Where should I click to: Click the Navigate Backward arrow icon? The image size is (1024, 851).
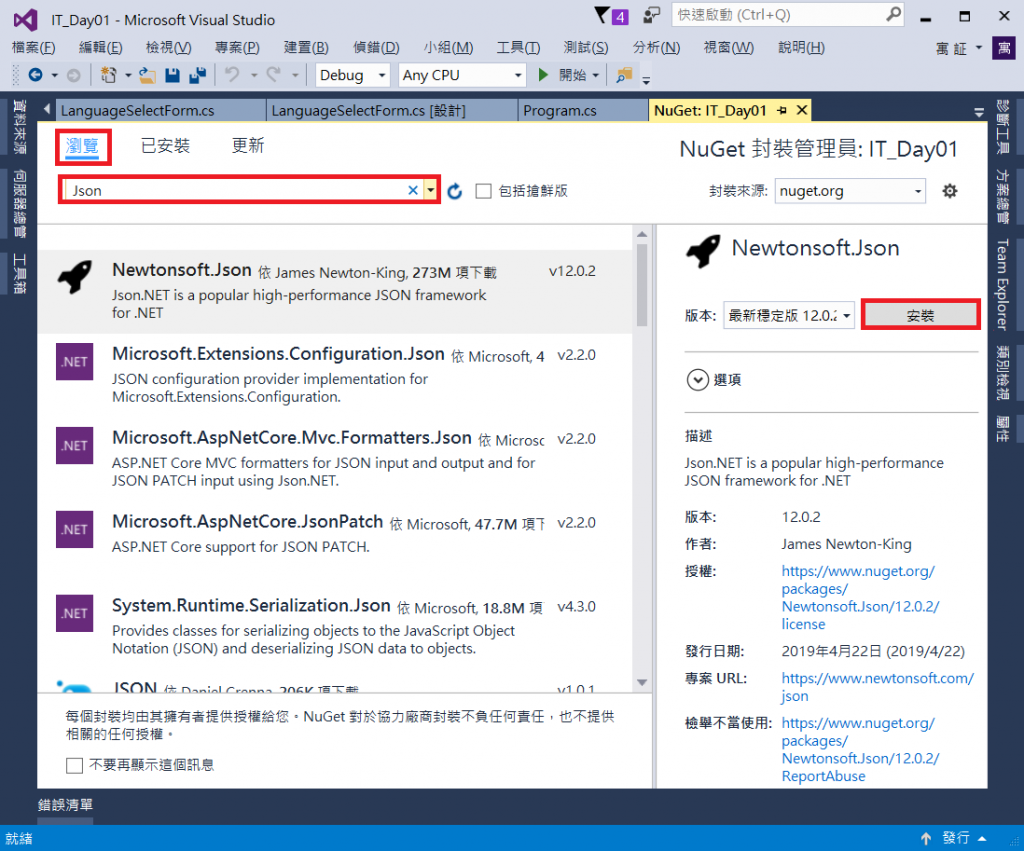35,76
